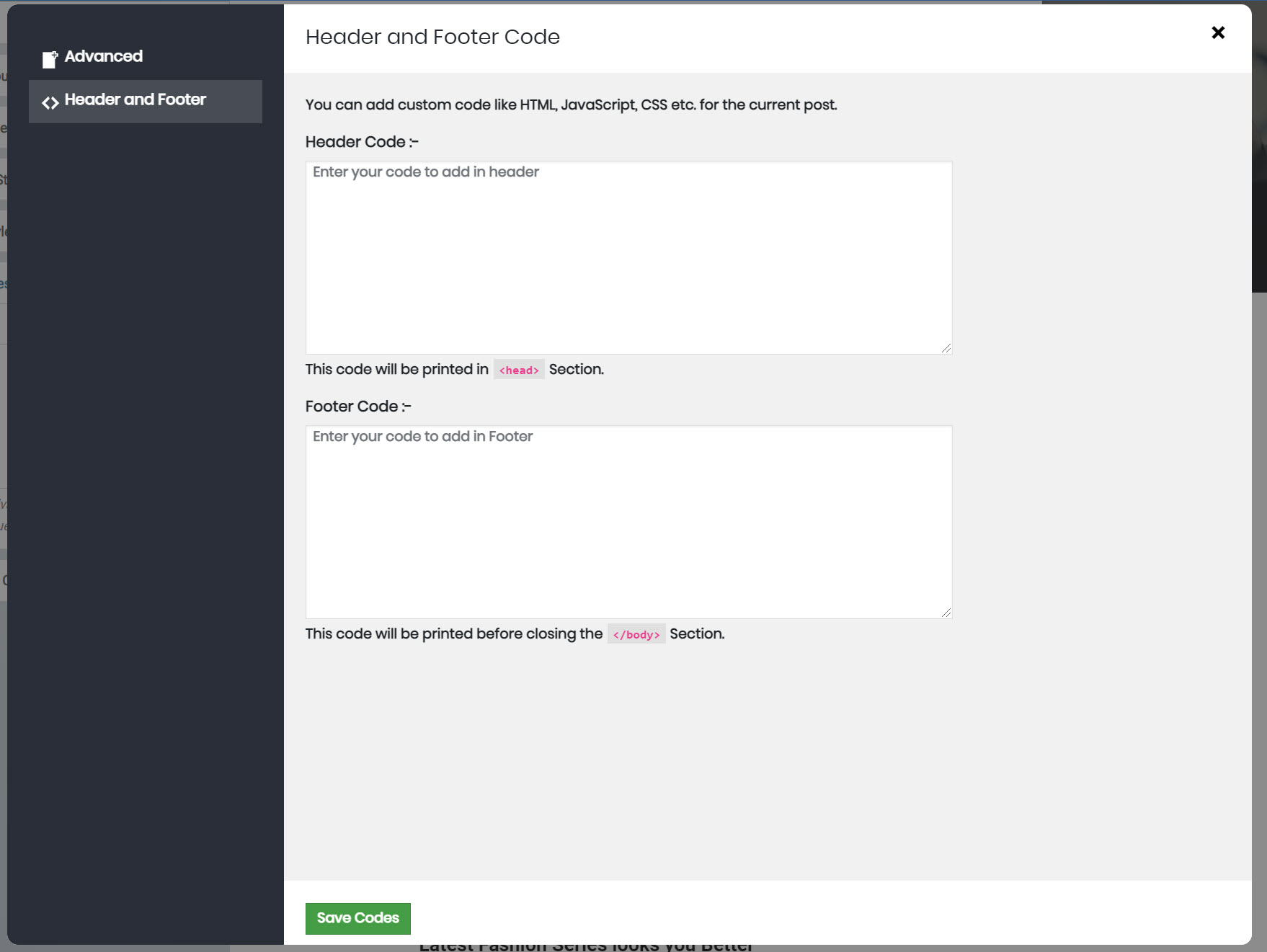Click the Advanced document icon in sidebar
The image size is (1267, 952).
49,59
